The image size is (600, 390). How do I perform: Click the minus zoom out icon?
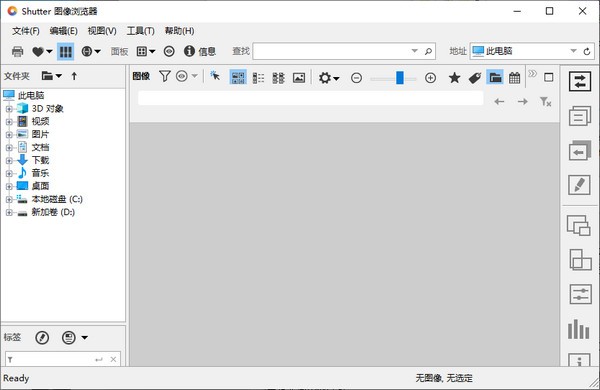pyautogui.click(x=356, y=78)
